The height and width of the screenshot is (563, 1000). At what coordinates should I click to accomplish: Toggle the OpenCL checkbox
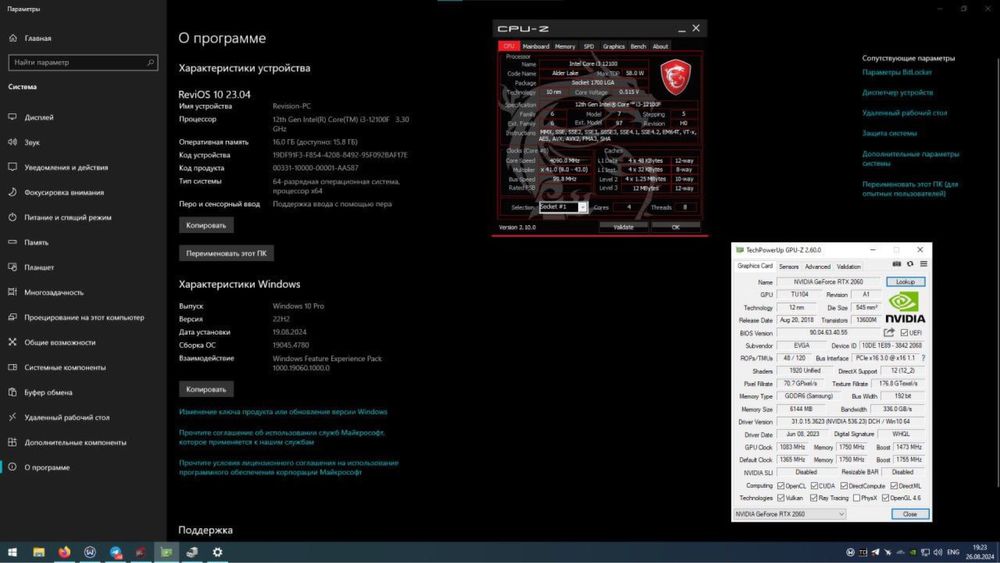pos(781,486)
